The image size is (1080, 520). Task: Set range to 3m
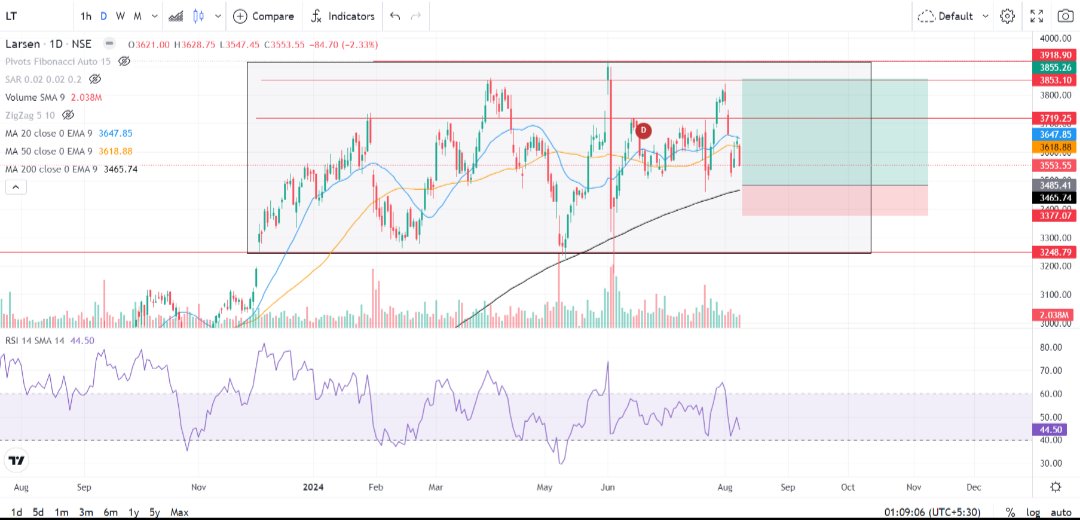pyautogui.click(x=85, y=512)
